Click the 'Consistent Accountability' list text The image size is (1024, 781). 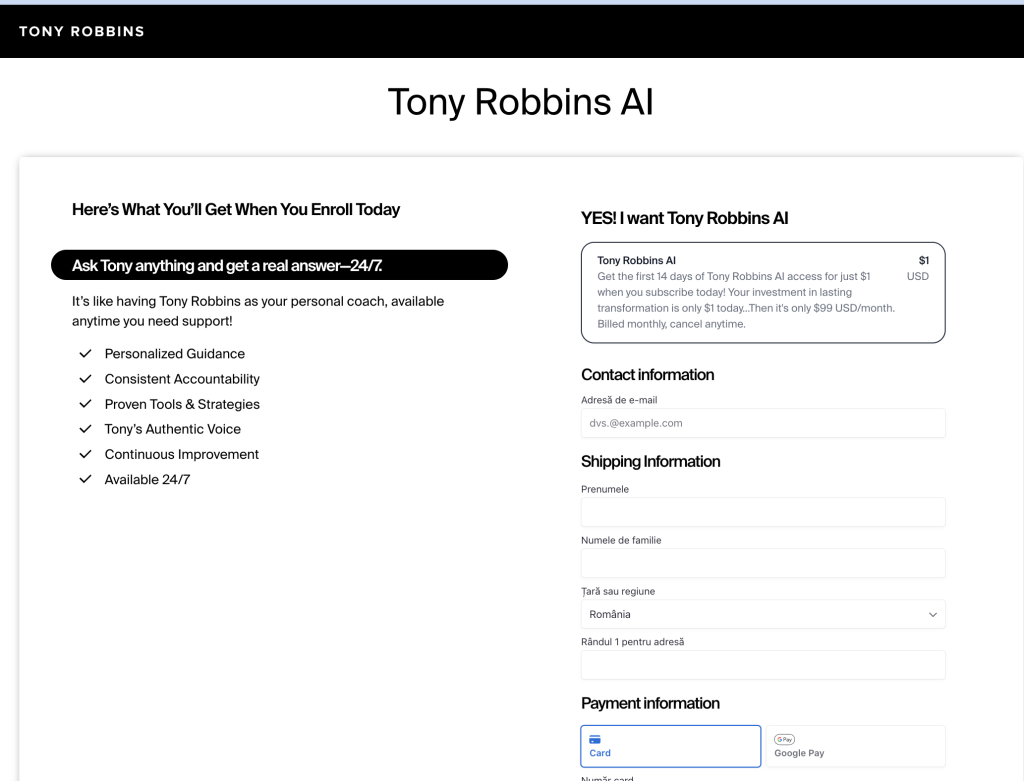182,379
